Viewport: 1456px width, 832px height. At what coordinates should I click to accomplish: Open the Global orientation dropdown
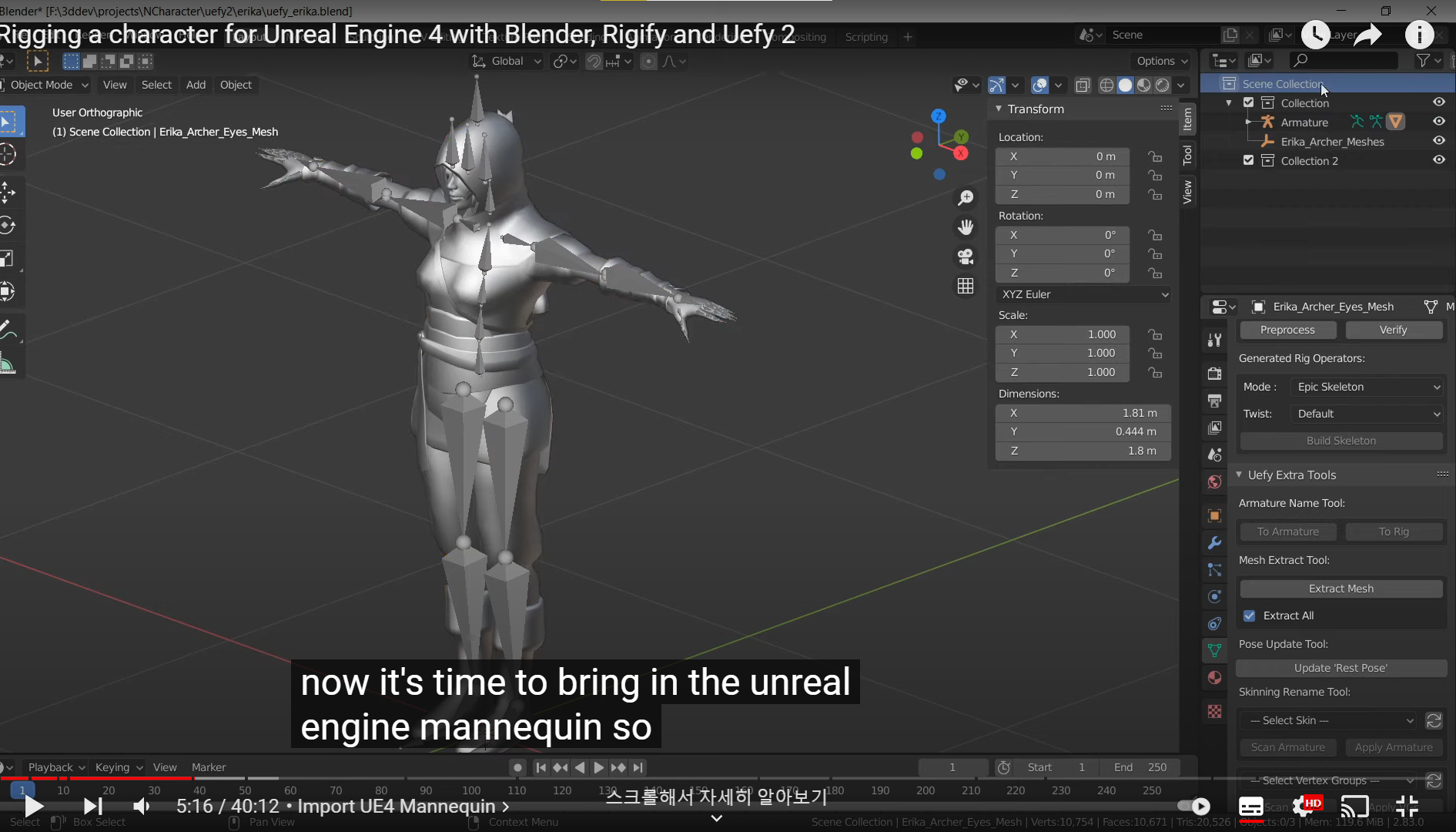click(x=507, y=61)
